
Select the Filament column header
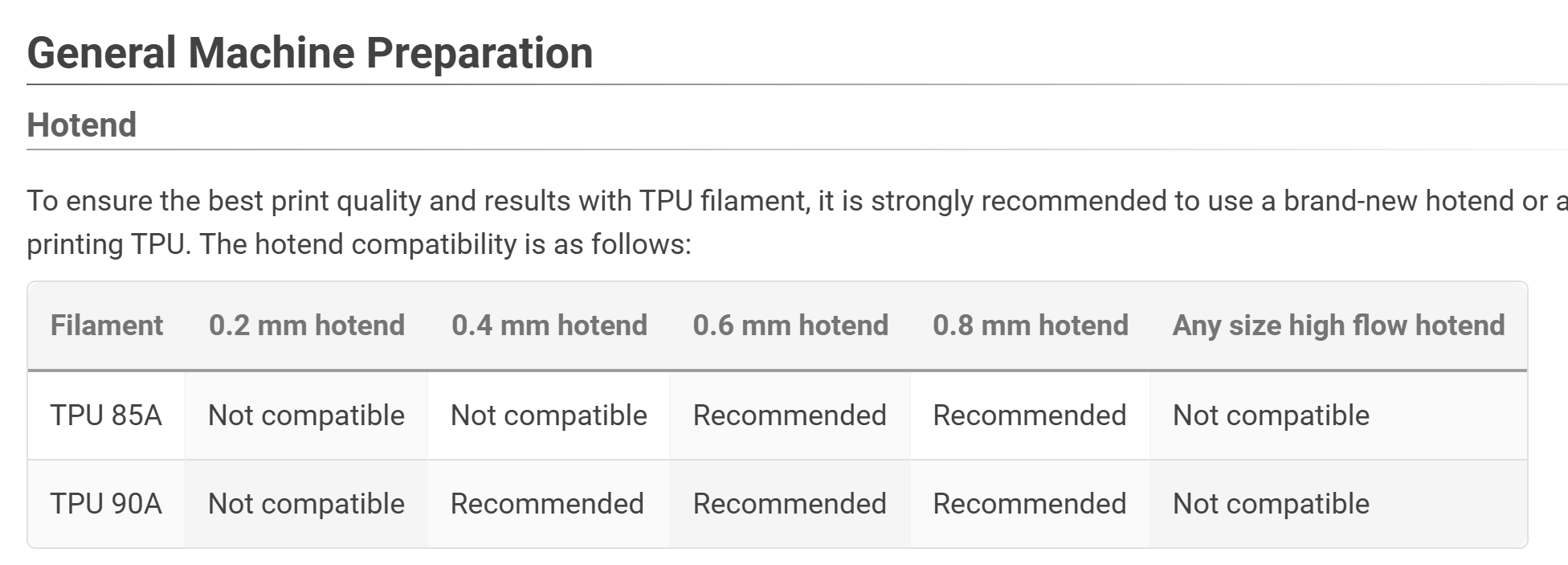pos(106,325)
